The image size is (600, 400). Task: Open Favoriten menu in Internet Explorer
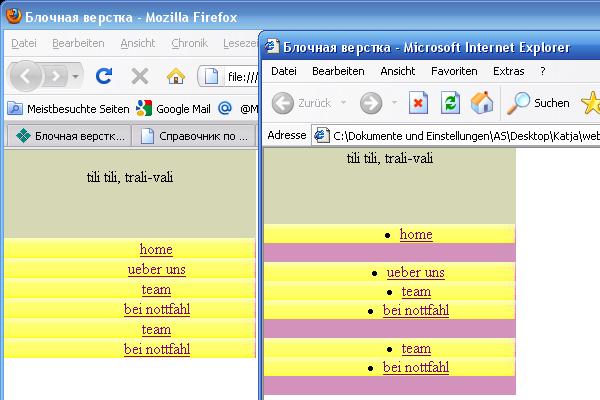pyautogui.click(x=453, y=71)
